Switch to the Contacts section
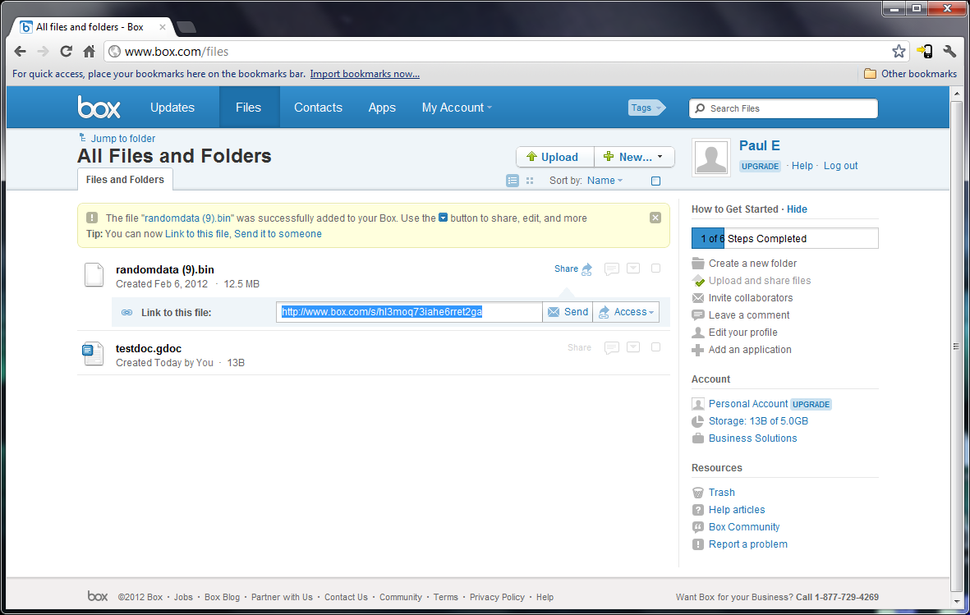 318,107
